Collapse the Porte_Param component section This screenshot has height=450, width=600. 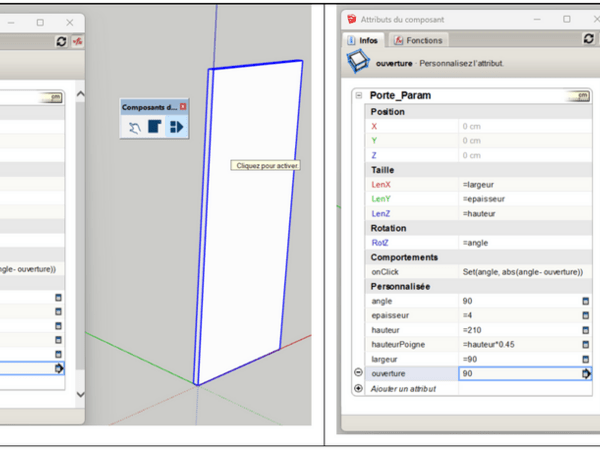(x=359, y=96)
